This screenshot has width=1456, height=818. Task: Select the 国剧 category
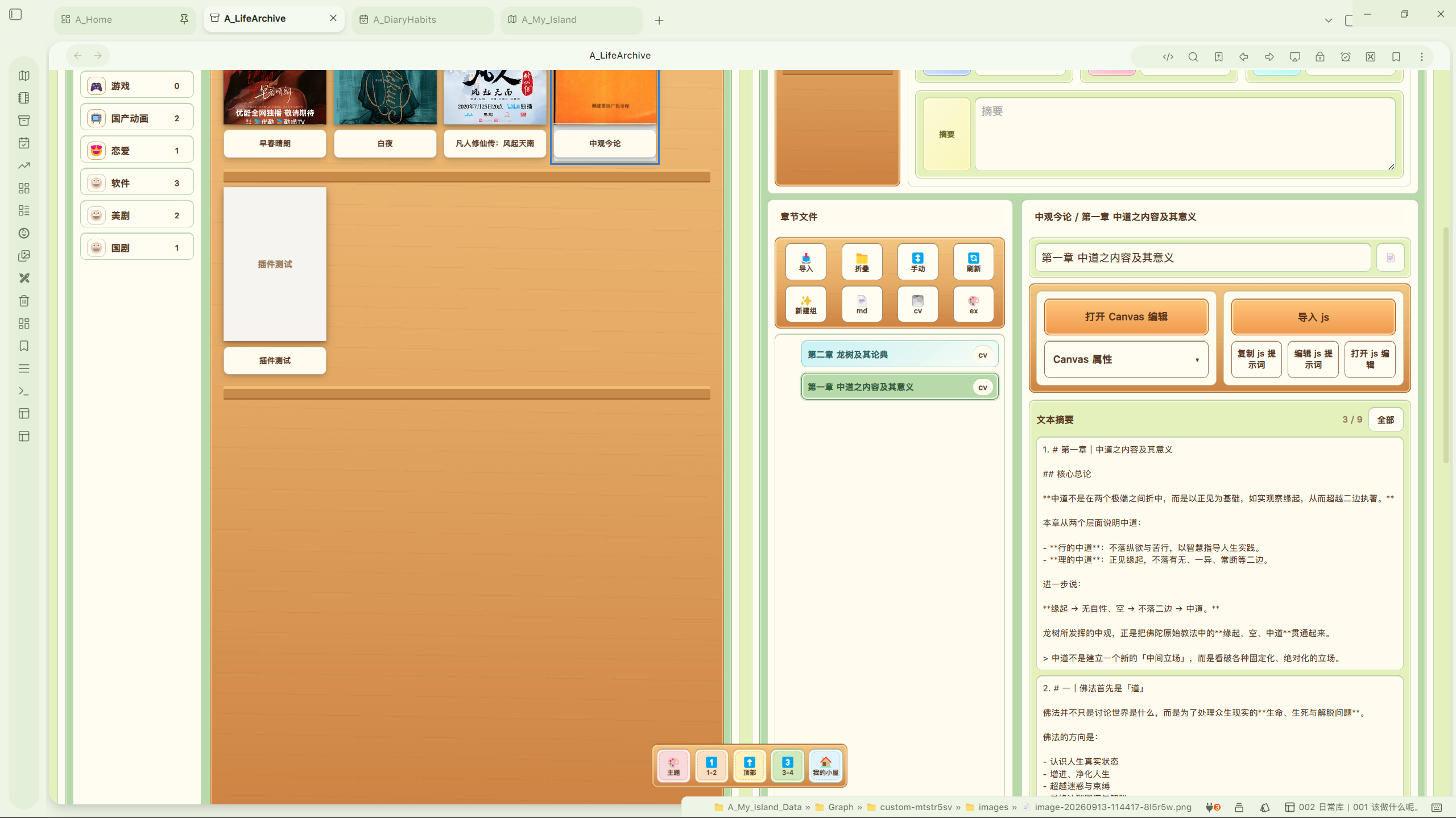coord(137,248)
